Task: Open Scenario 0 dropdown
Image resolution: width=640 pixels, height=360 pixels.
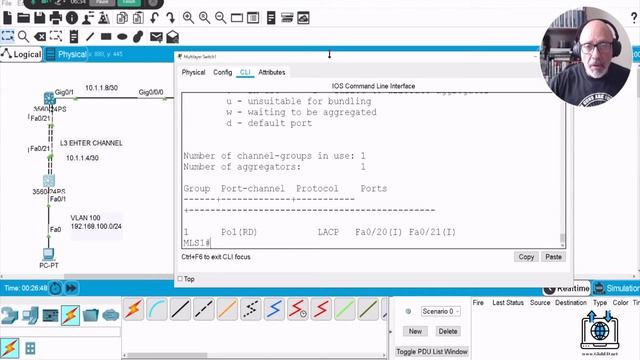Action: pos(441,311)
